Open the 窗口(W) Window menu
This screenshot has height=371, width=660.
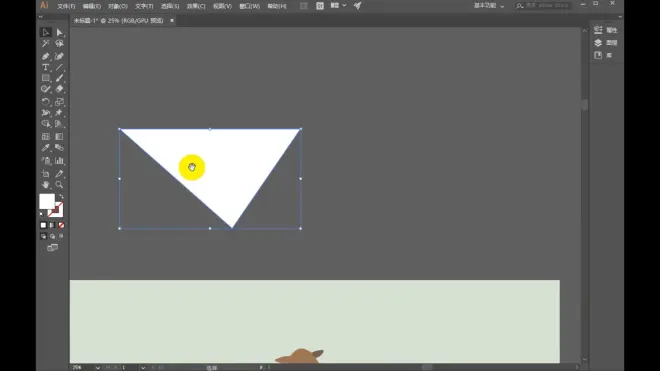(250, 6)
